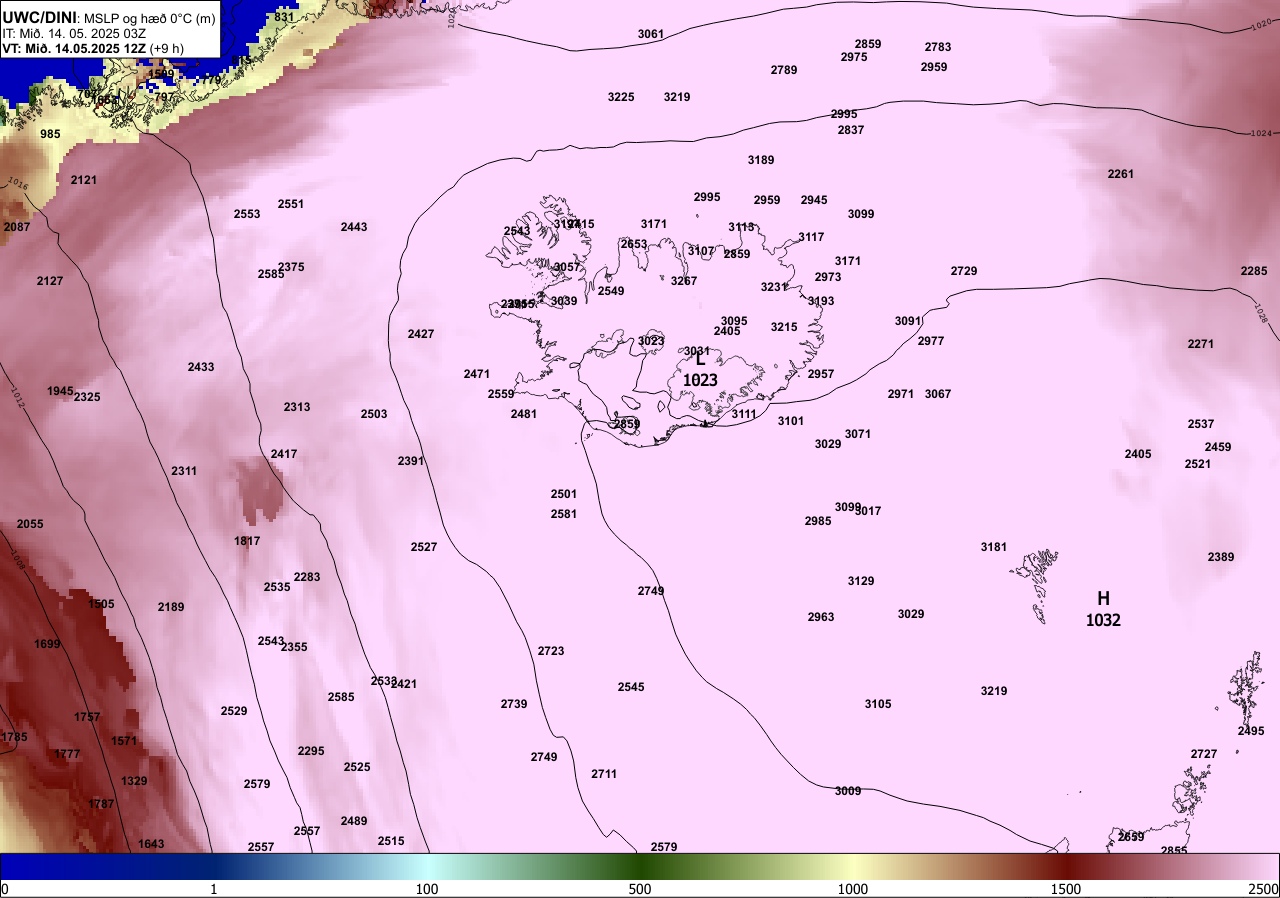
Task: Click the map value 2433
Action: tap(201, 367)
